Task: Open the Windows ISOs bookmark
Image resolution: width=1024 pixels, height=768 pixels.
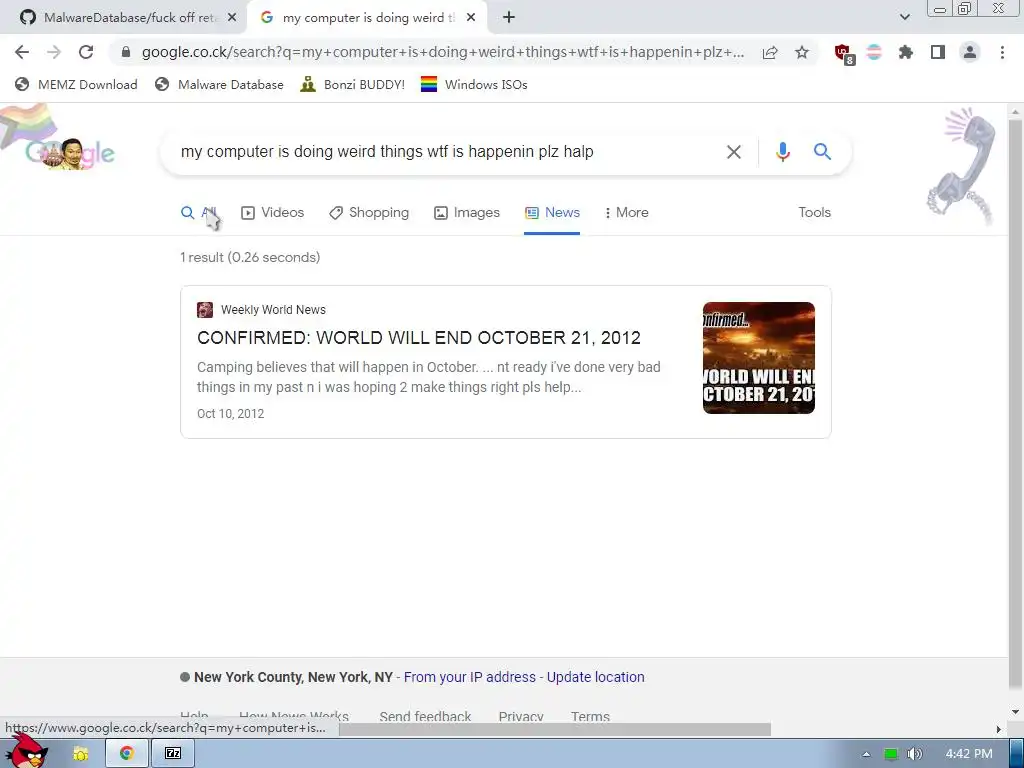Action: coord(474,84)
